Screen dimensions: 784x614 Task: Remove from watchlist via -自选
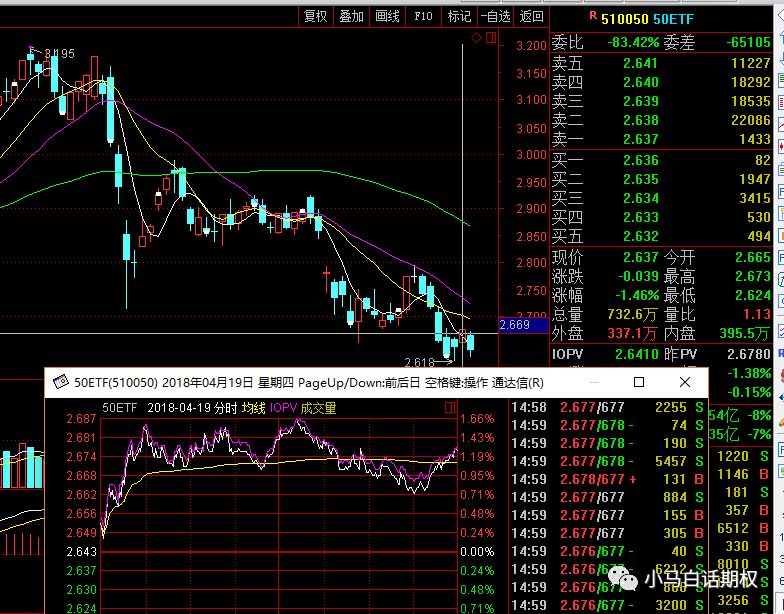495,16
